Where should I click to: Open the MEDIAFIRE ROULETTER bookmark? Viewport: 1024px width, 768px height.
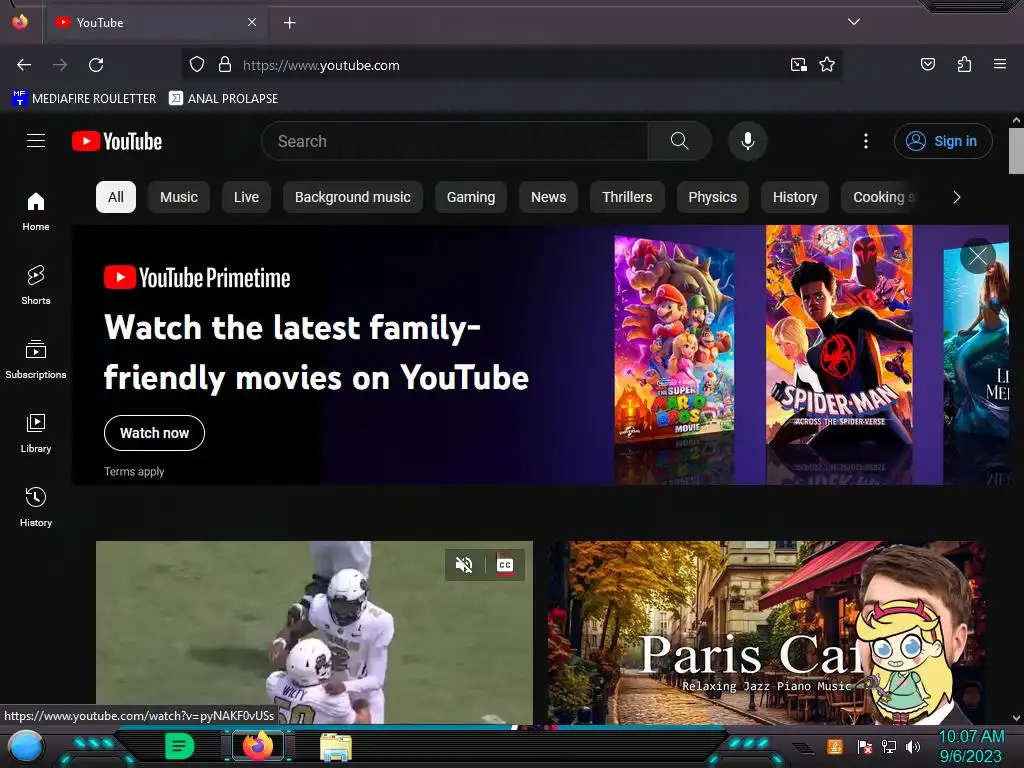tap(84, 99)
